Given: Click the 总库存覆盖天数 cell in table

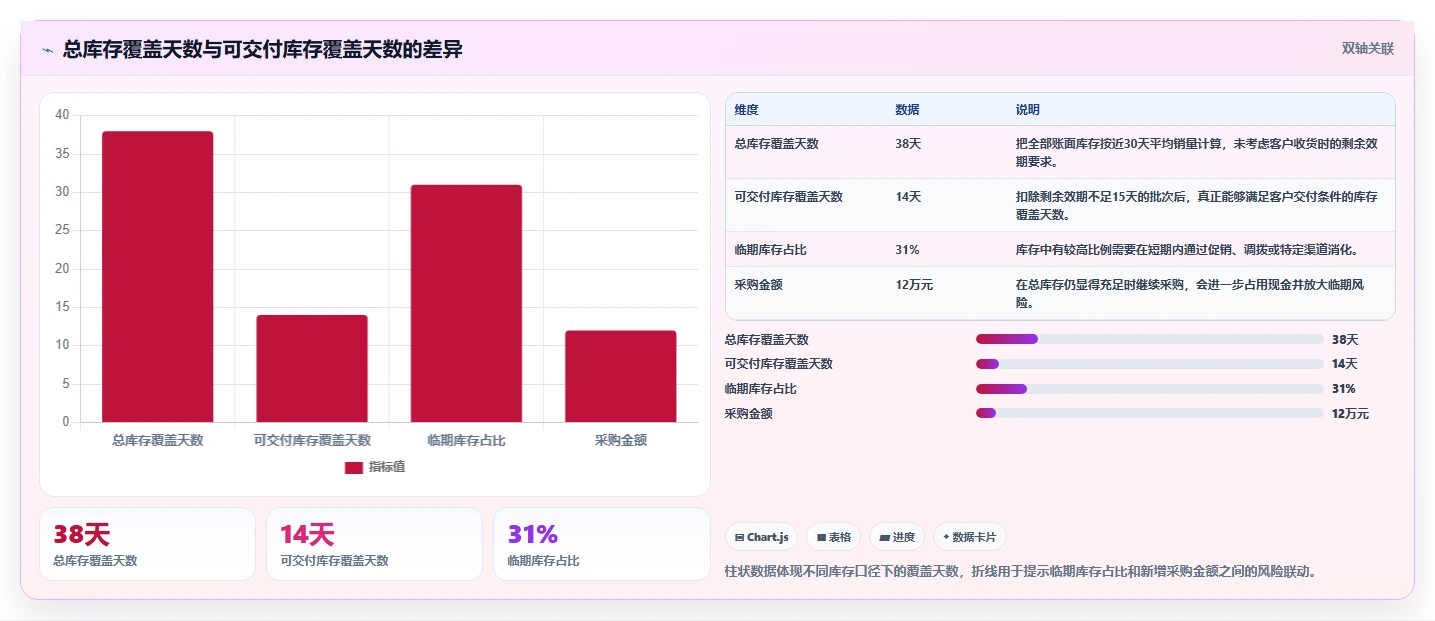Looking at the screenshot, I should point(776,144).
